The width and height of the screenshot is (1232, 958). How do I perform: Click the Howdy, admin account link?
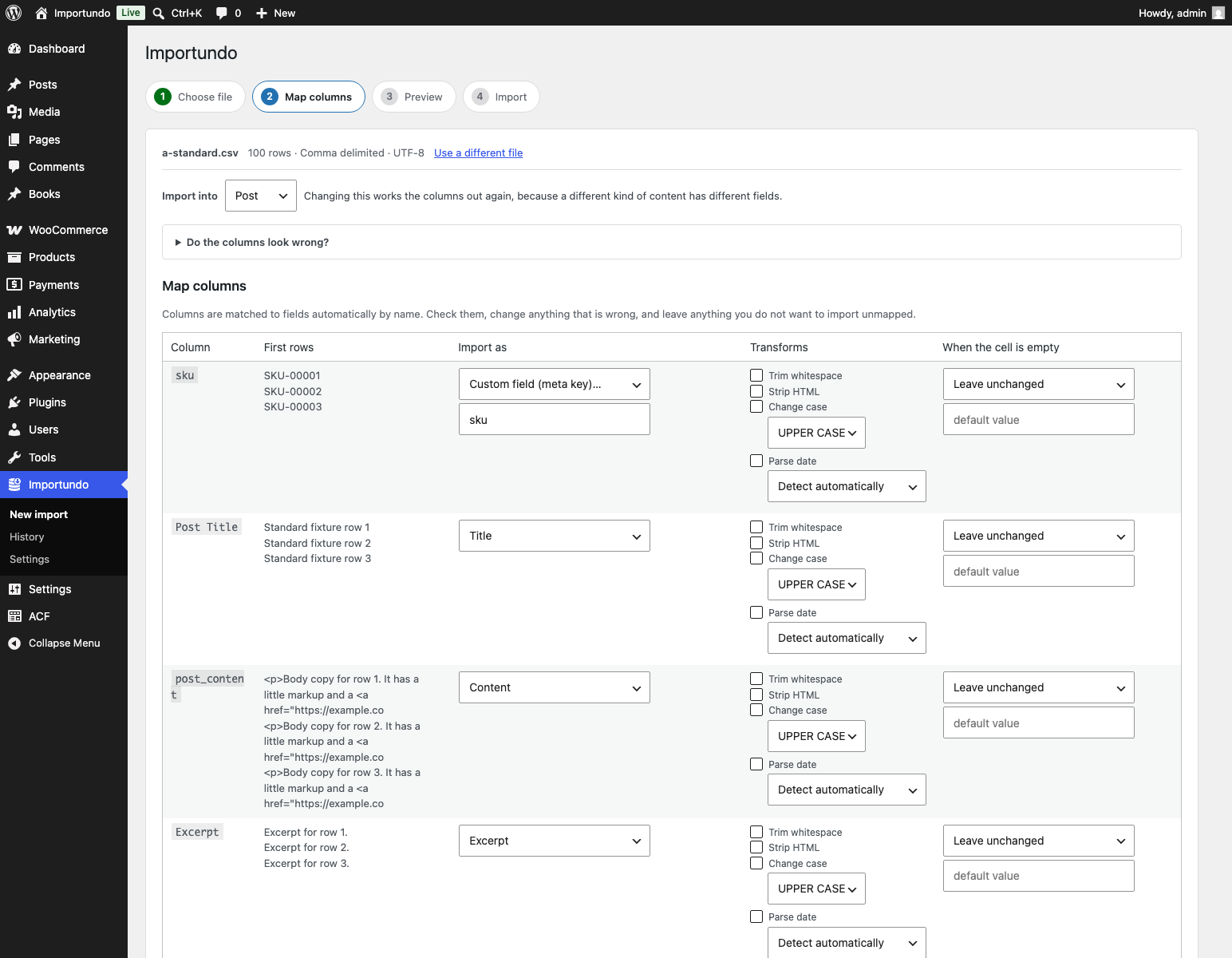pyautogui.click(x=1172, y=13)
